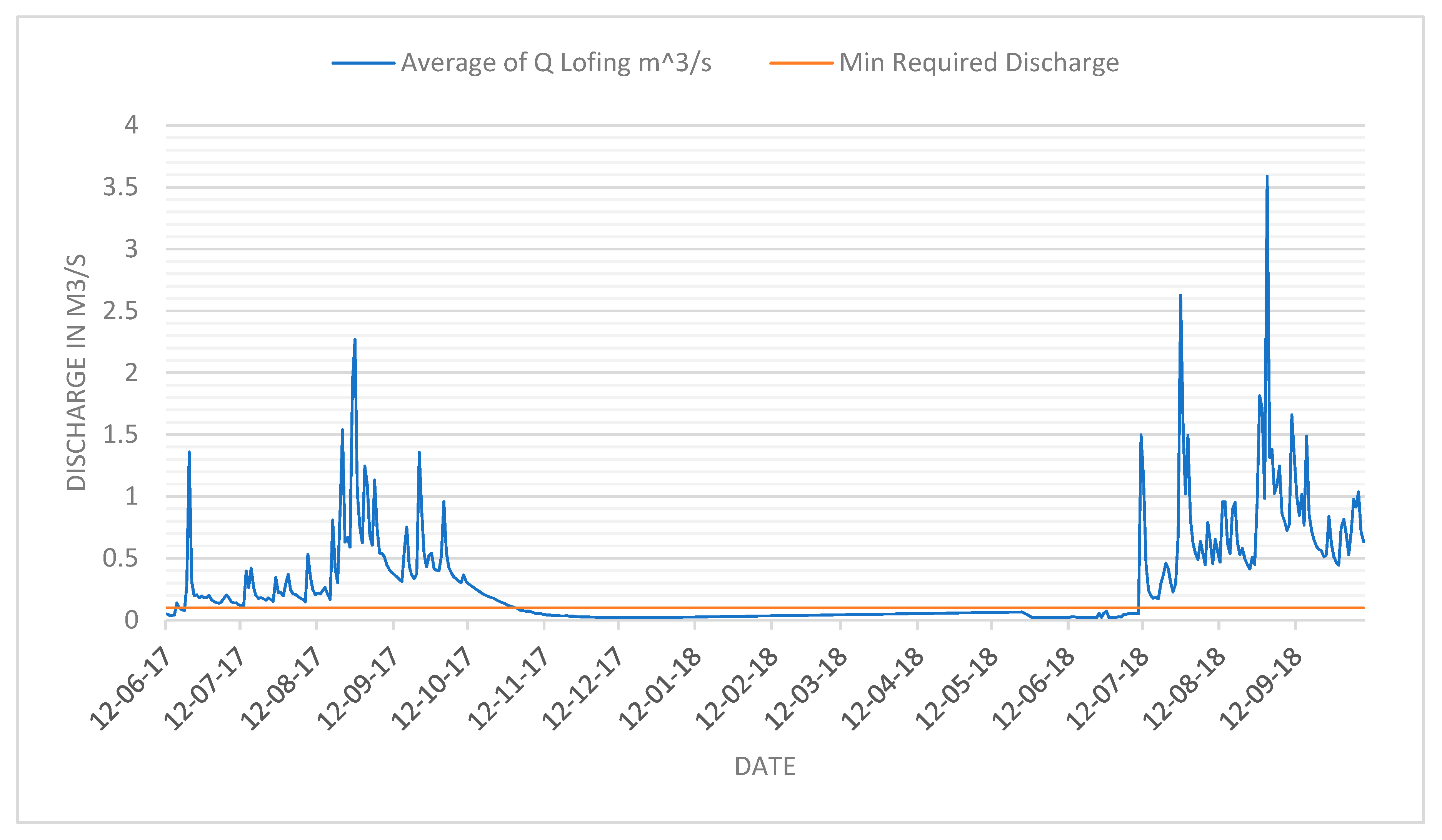The image size is (1442, 840).
Task: Click the x-axis date 12-08-18
Action: point(1184,688)
